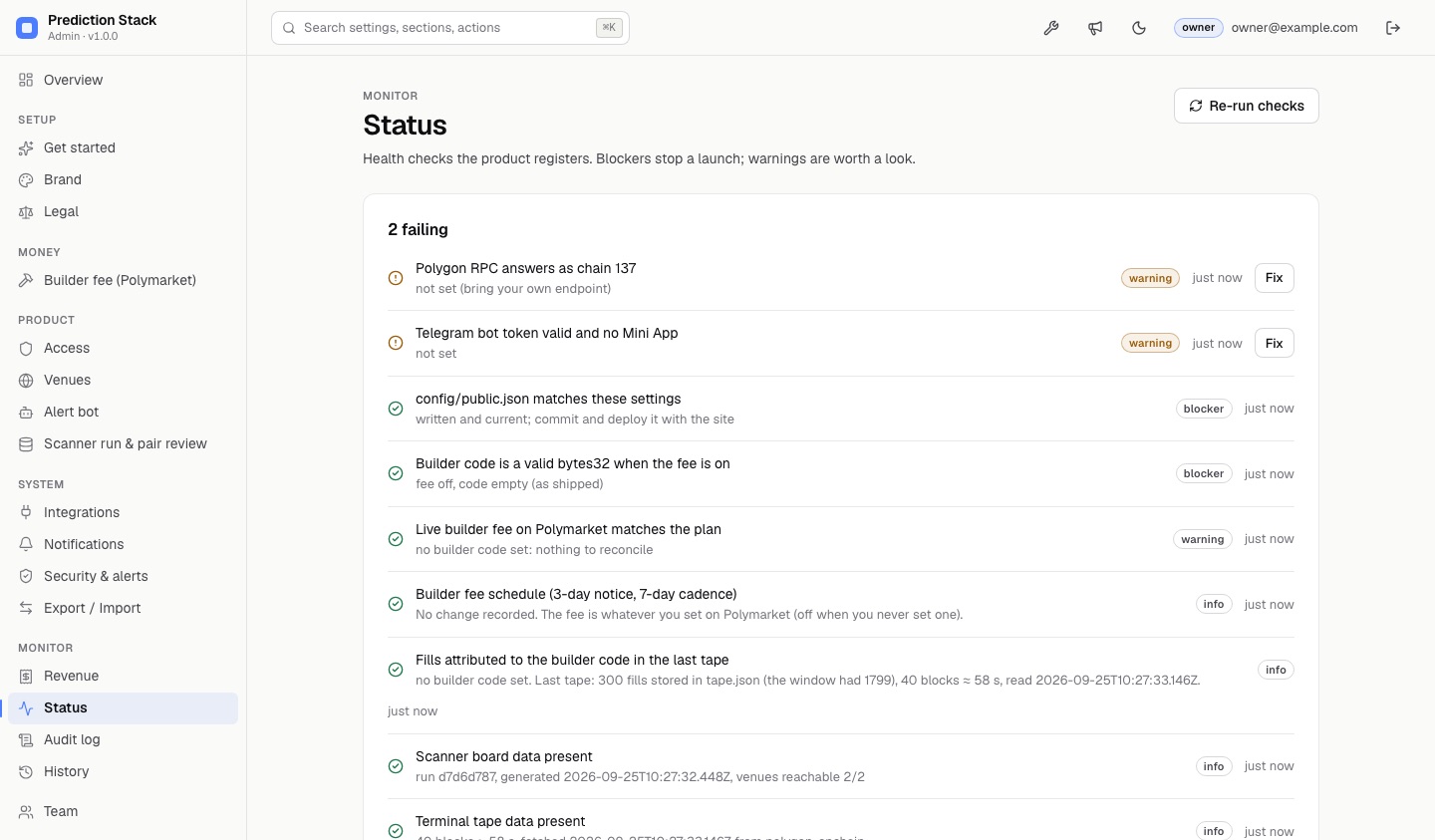Click the warning badge on Polygon RPC row
The image size is (1435, 840).
1150,278
